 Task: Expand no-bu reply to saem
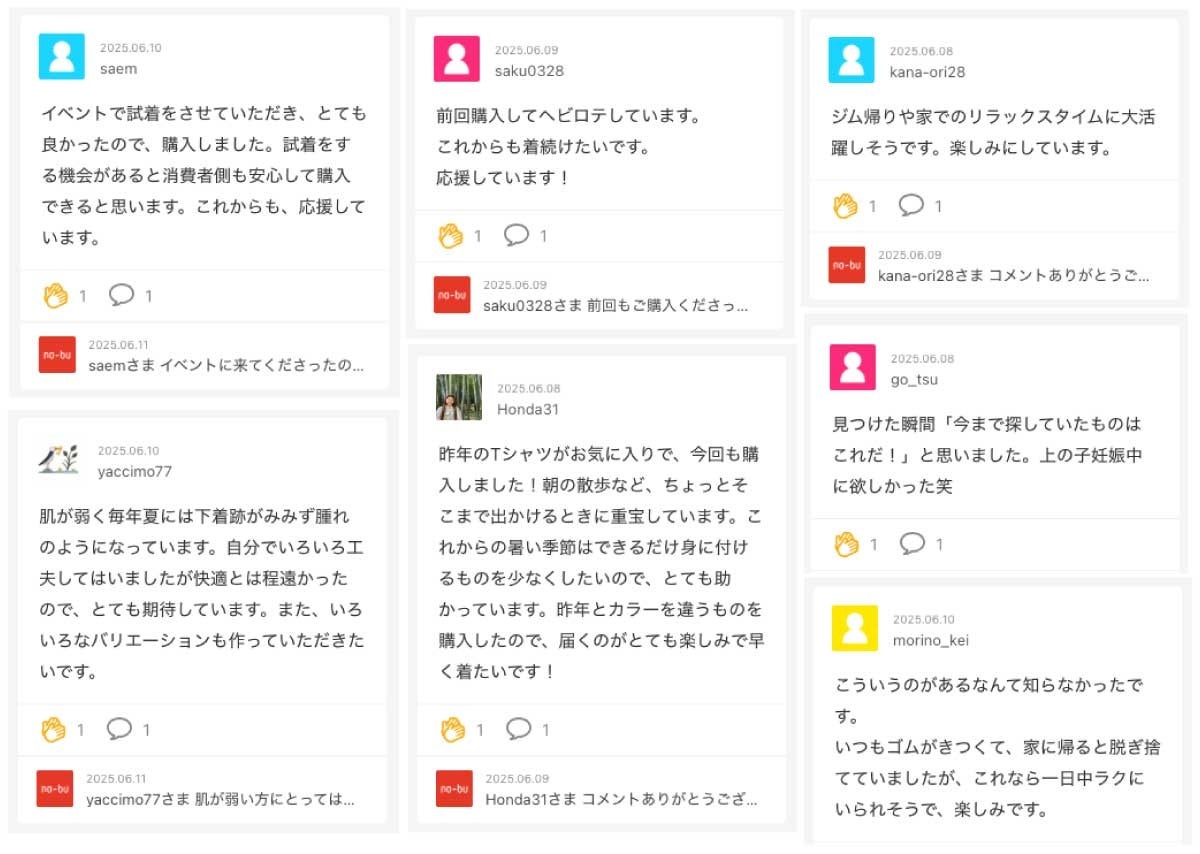226,365
